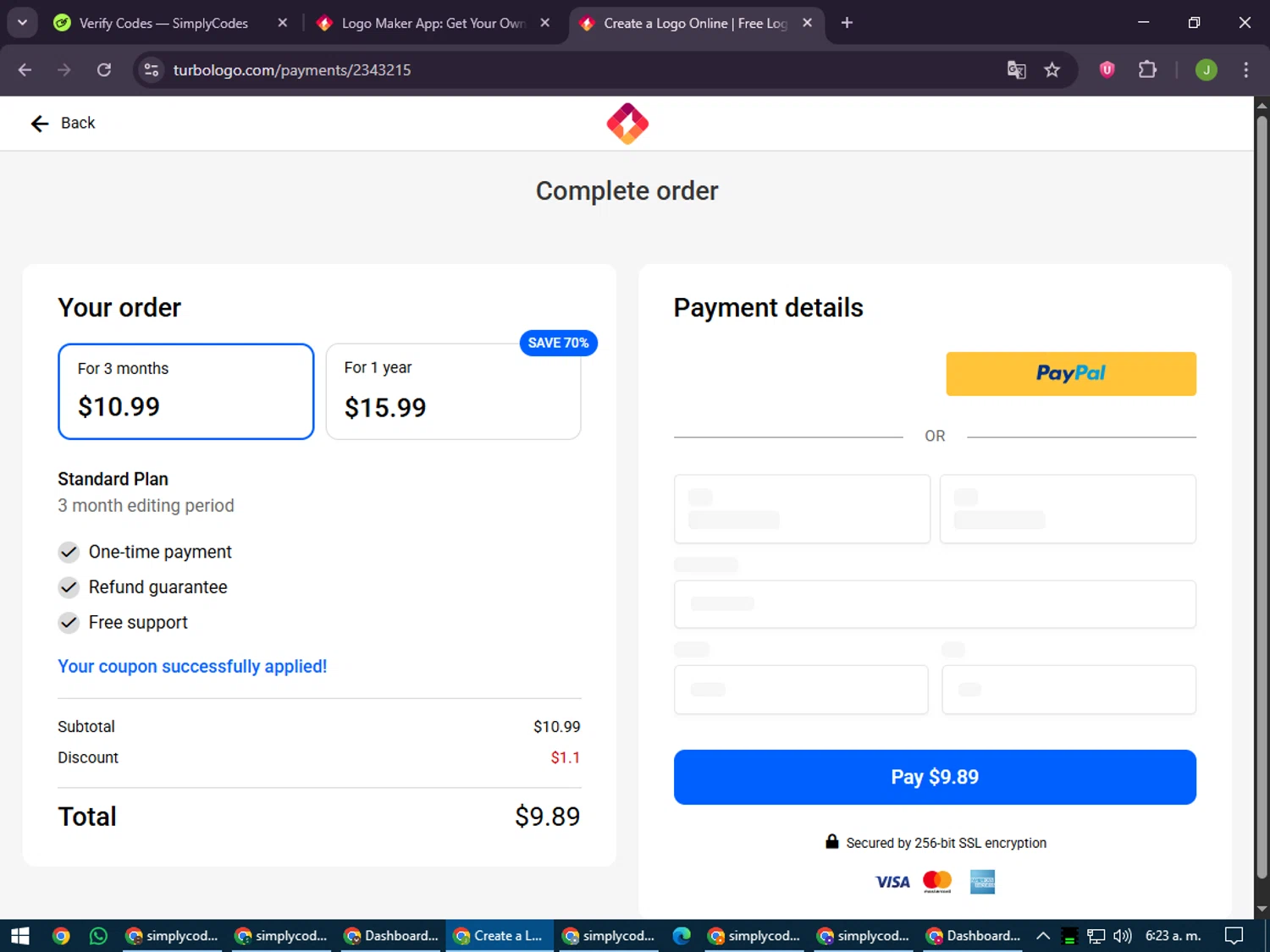Click the 'Your order' heading
The image size is (1270, 952).
point(119,308)
